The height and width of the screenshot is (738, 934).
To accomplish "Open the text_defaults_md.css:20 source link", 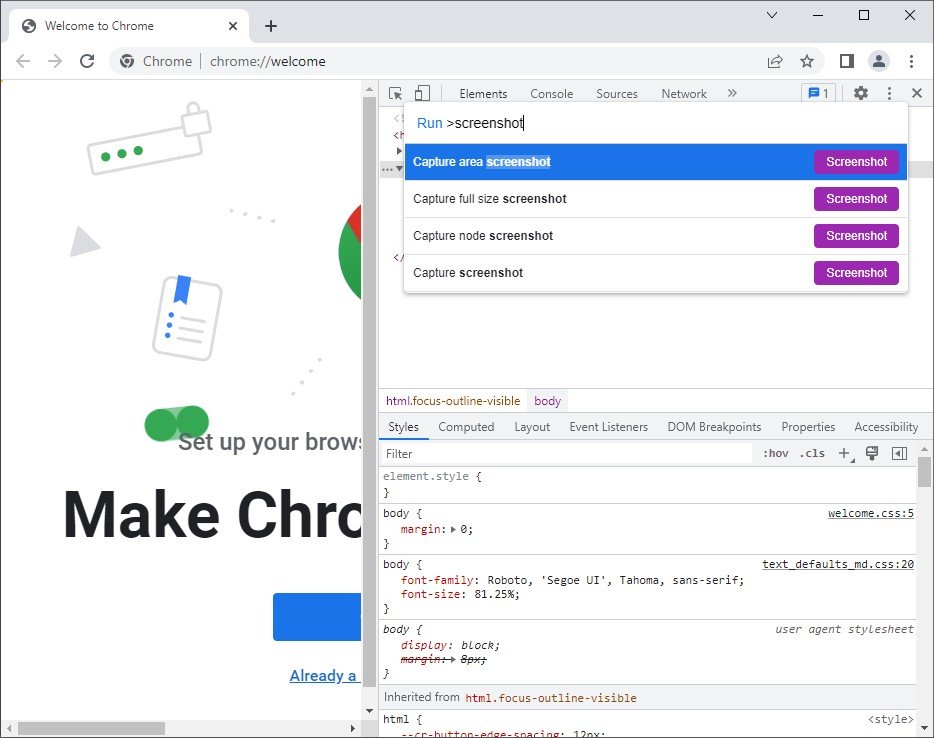I will click(x=838, y=564).
